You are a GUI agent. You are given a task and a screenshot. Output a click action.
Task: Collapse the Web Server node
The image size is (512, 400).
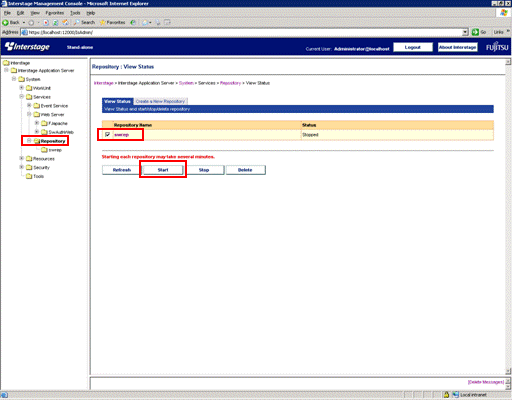click(x=29, y=114)
